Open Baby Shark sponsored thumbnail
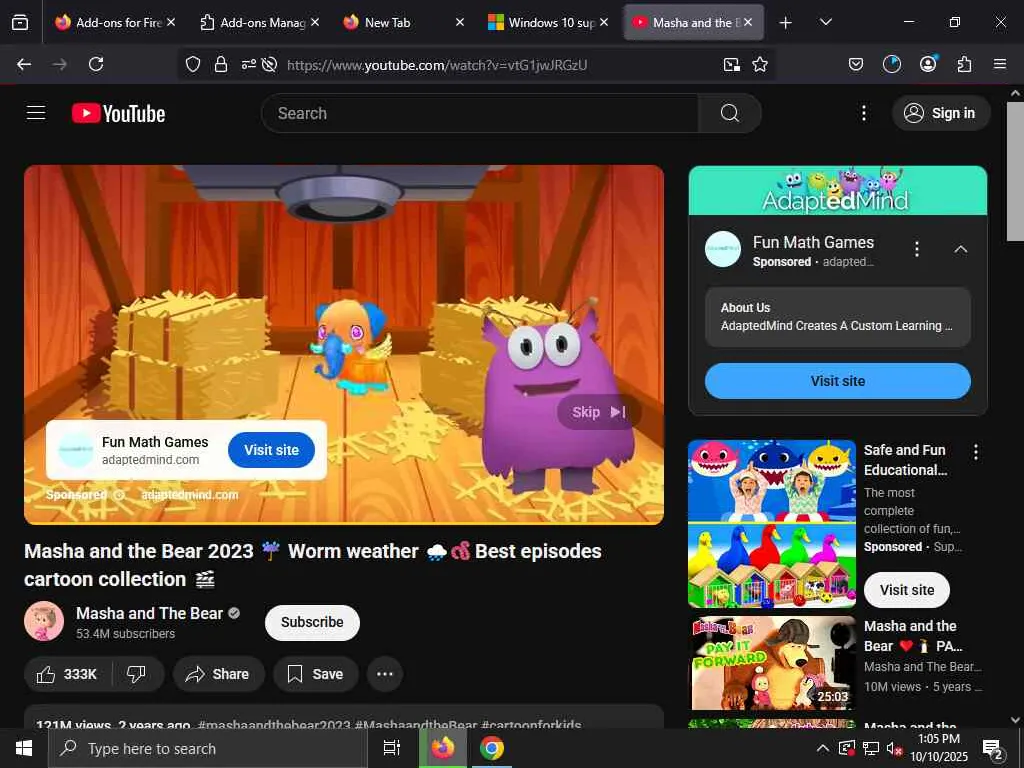The image size is (1024, 768). coord(772,524)
